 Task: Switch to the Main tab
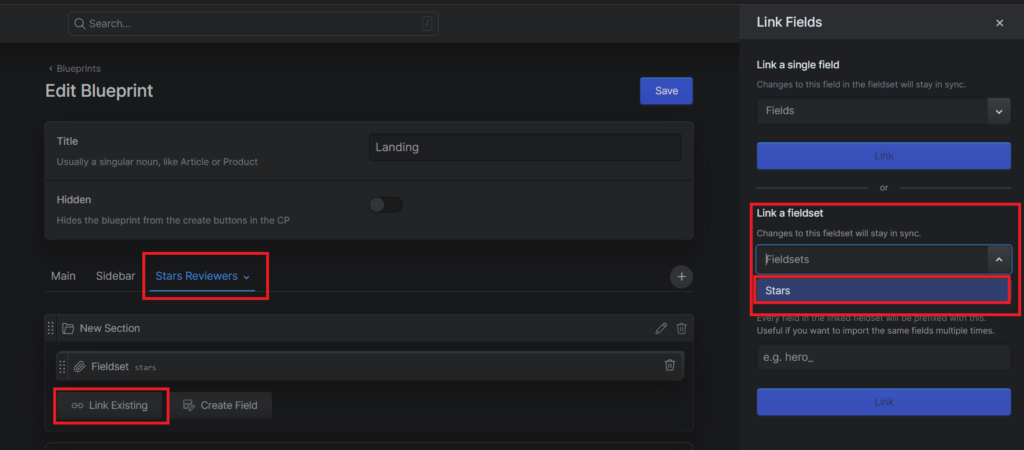(63, 276)
